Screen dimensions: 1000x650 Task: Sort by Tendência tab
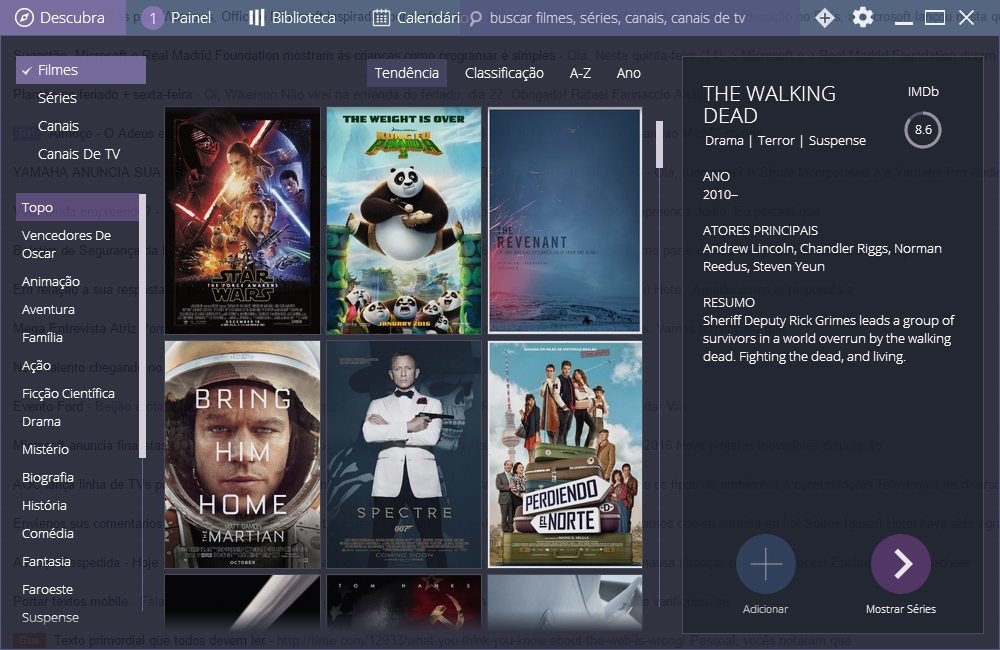click(x=406, y=73)
